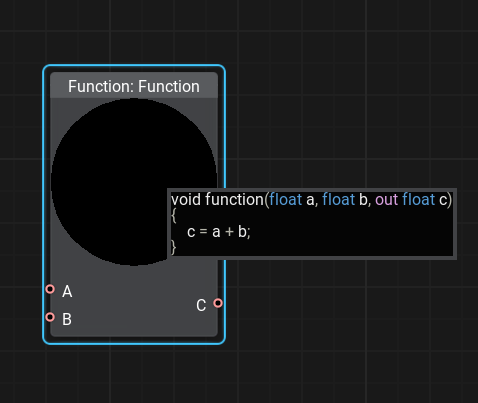478x403 pixels.
Task: Click the "float" keyword after out
Action: click(x=419, y=200)
